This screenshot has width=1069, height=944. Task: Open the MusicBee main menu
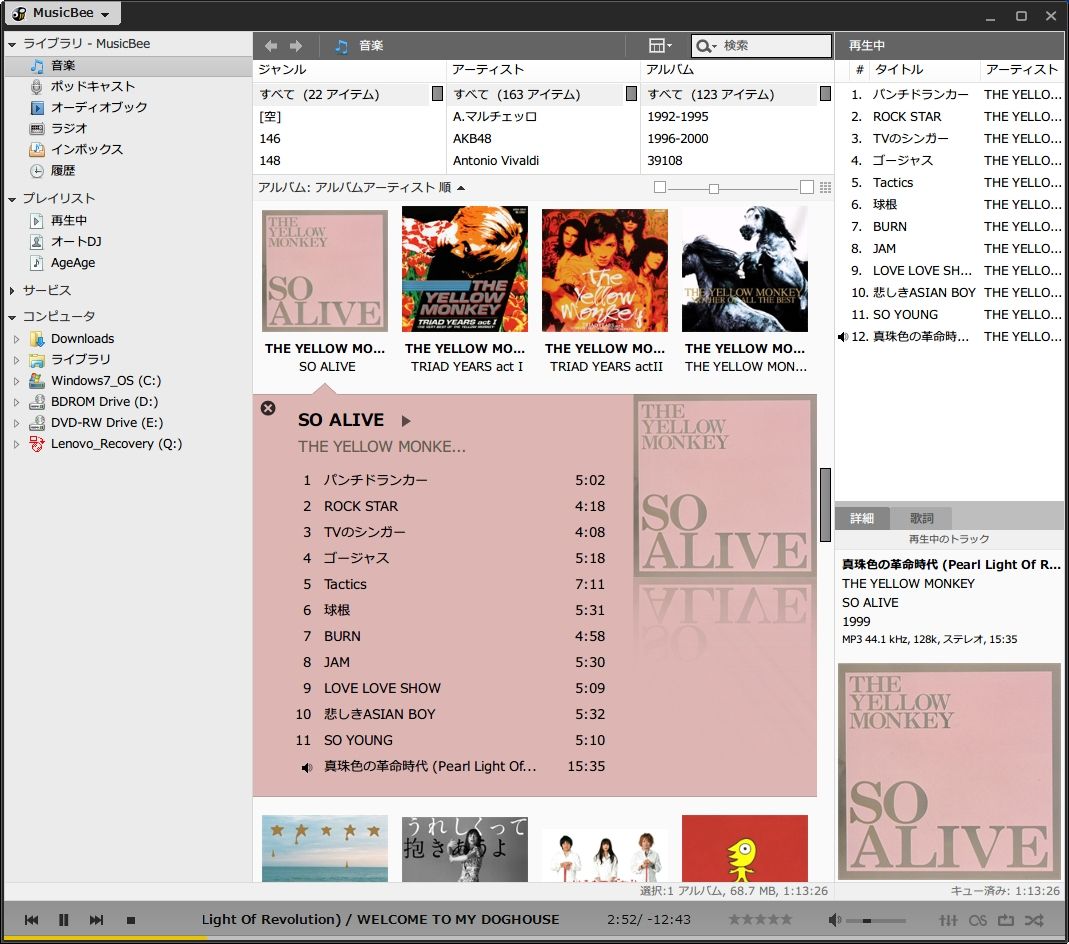(63, 13)
